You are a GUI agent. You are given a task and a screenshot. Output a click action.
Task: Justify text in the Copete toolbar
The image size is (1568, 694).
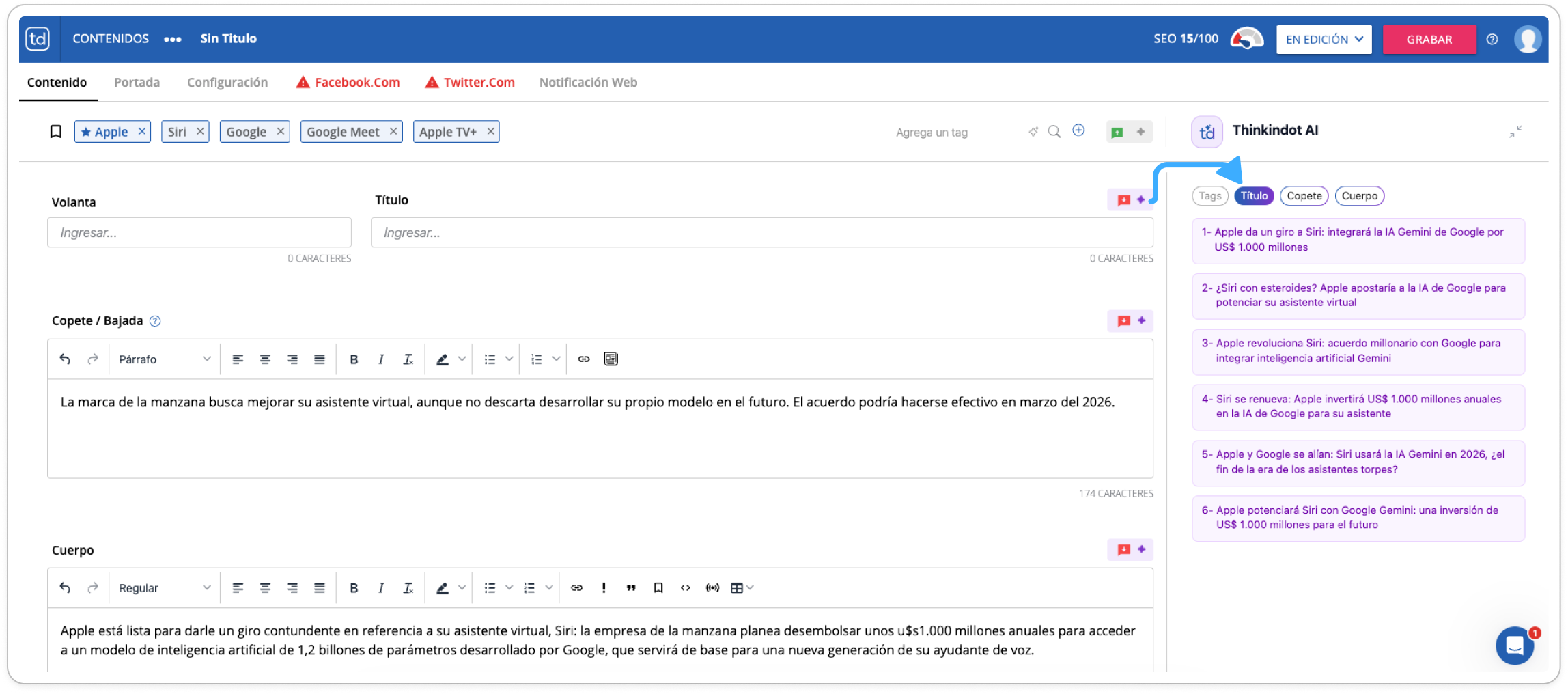[319, 359]
